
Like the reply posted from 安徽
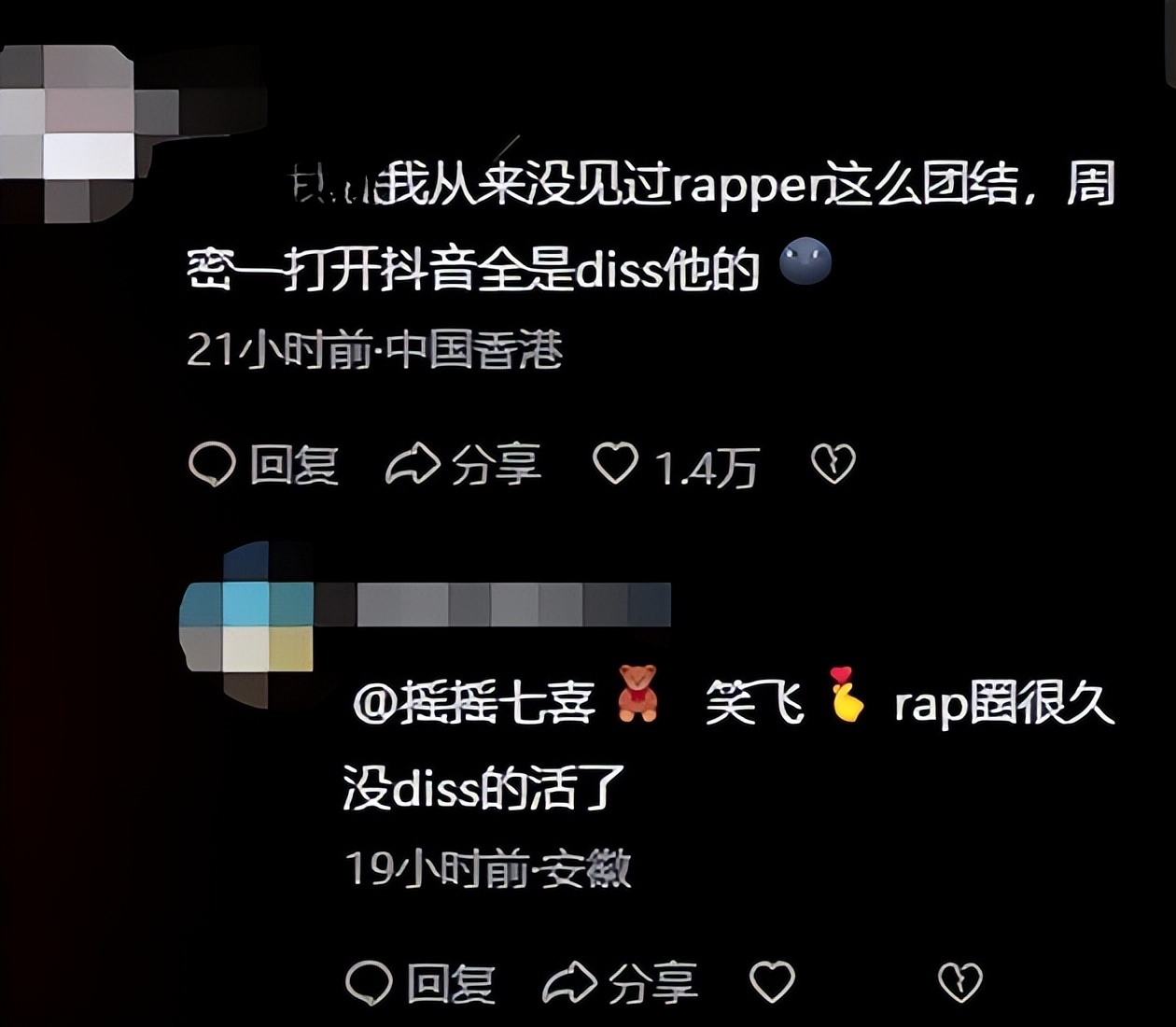(773, 982)
